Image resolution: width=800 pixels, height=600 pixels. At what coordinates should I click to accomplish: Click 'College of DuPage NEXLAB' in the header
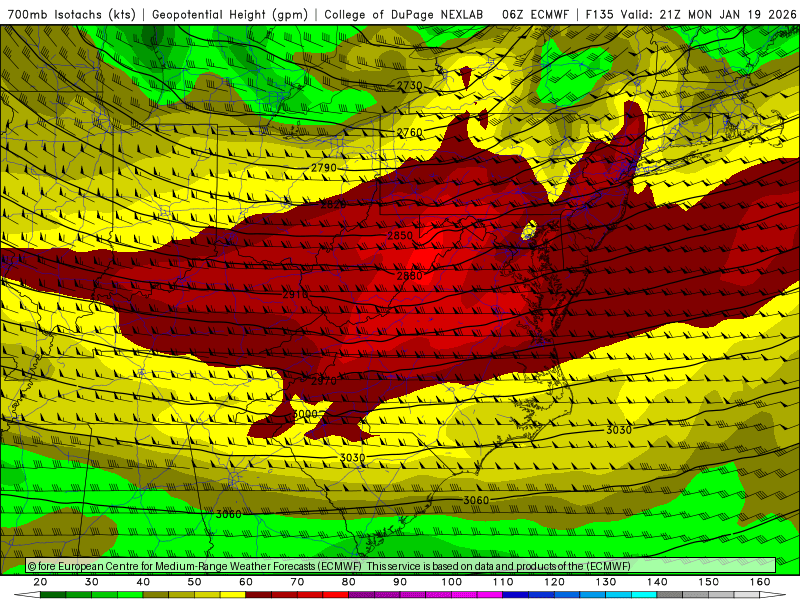[404, 14]
